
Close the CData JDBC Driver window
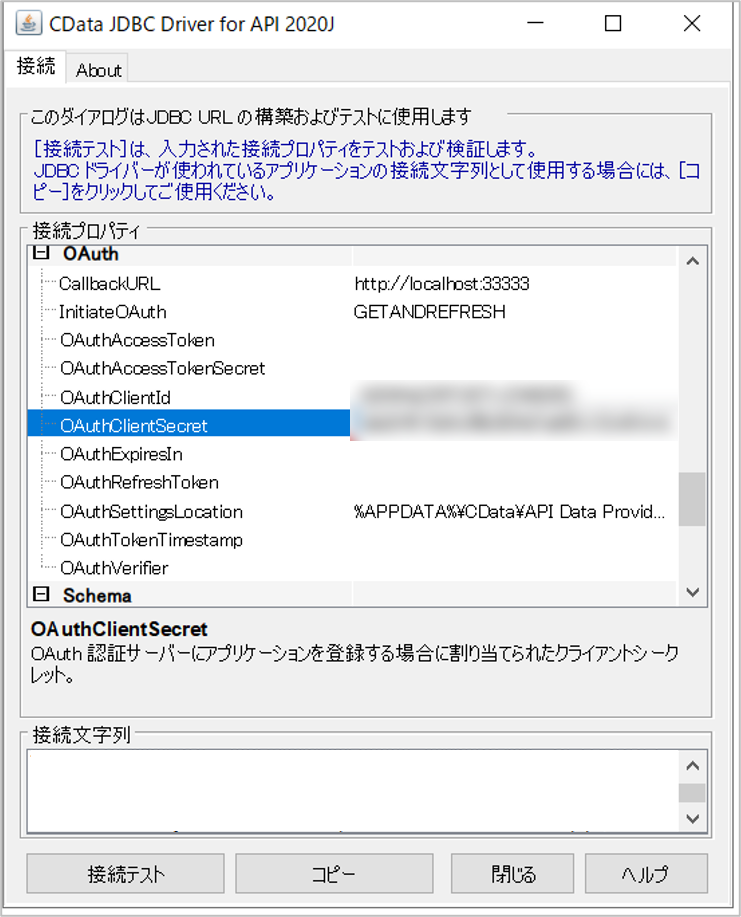692,23
